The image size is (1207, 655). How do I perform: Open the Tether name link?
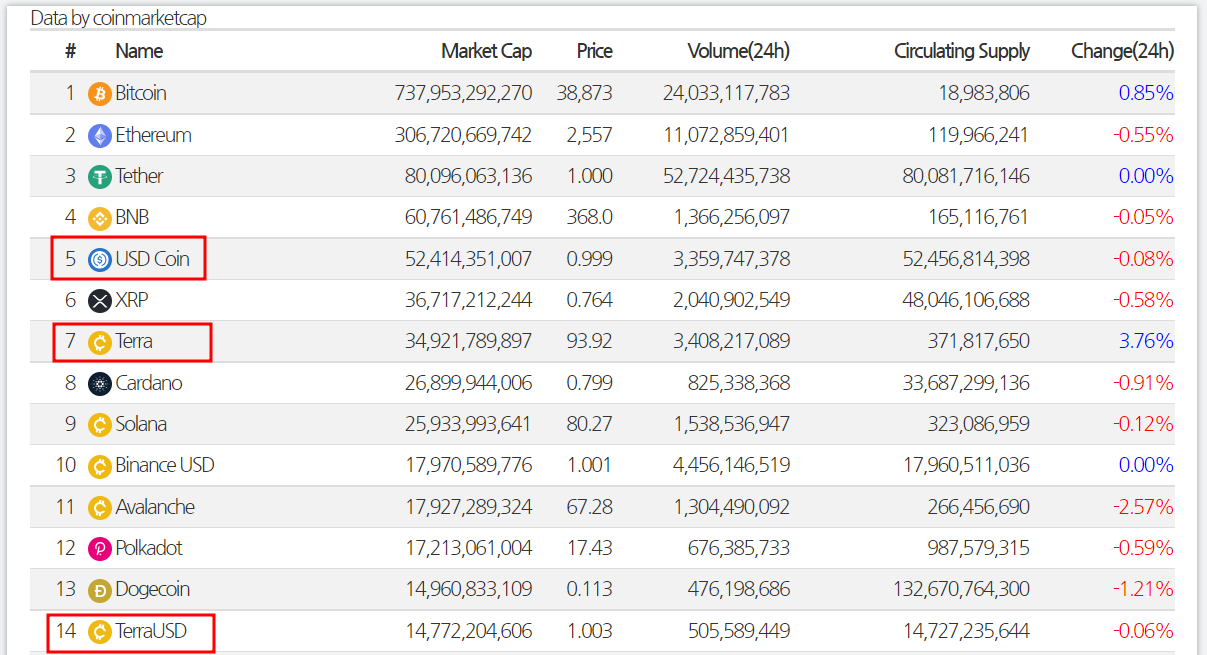point(139,176)
